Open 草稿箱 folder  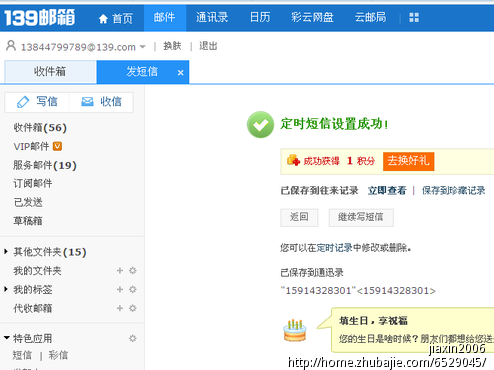click(28, 221)
